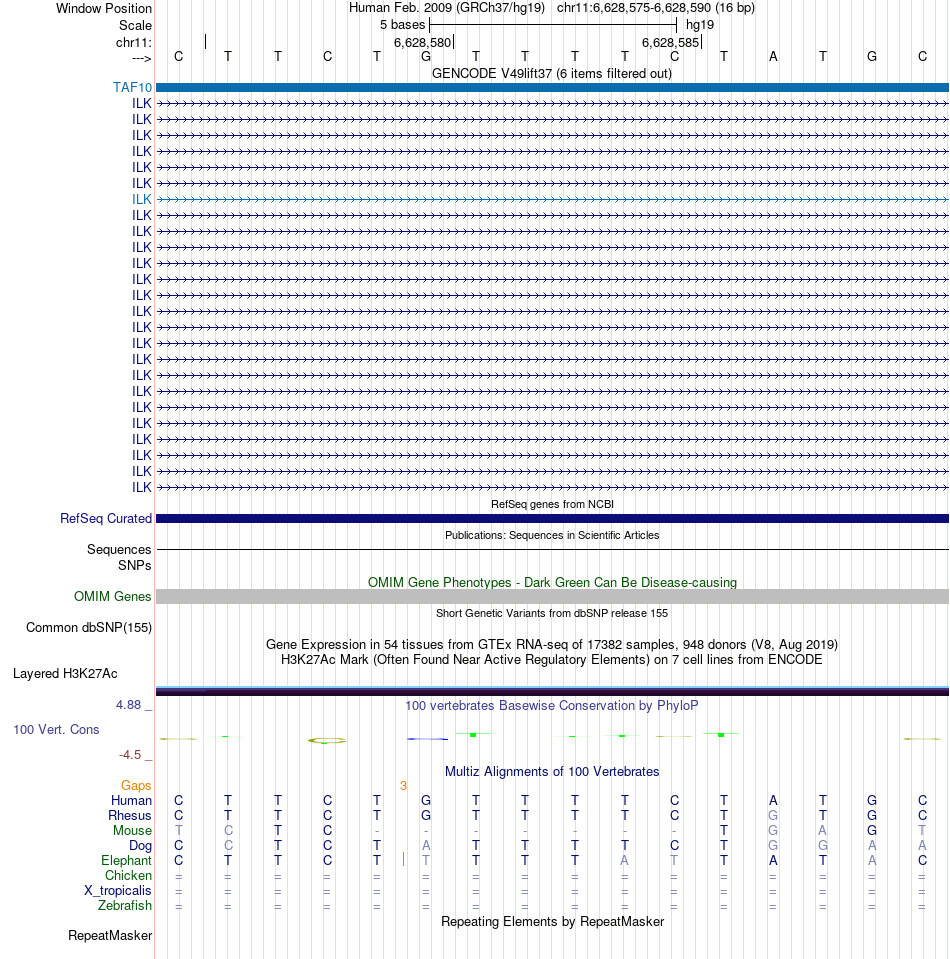Click the Mouse alignment row label
950x959 pixels.
click(x=132, y=831)
